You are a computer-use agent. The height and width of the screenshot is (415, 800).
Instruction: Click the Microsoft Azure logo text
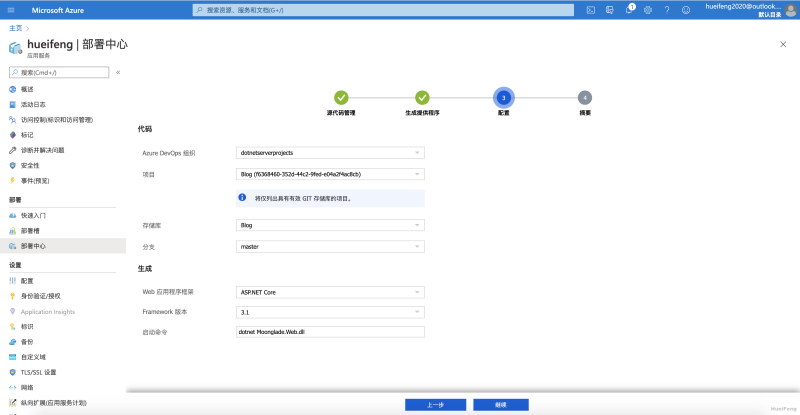pyautogui.click(x=58, y=10)
